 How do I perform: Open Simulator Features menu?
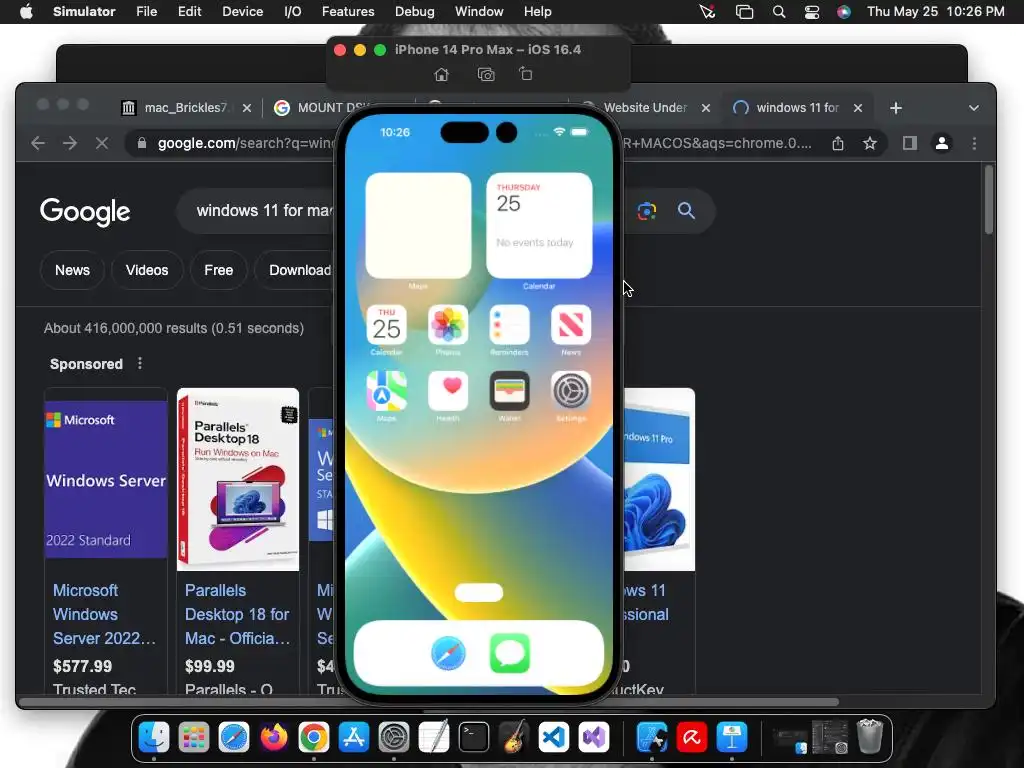(x=348, y=12)
